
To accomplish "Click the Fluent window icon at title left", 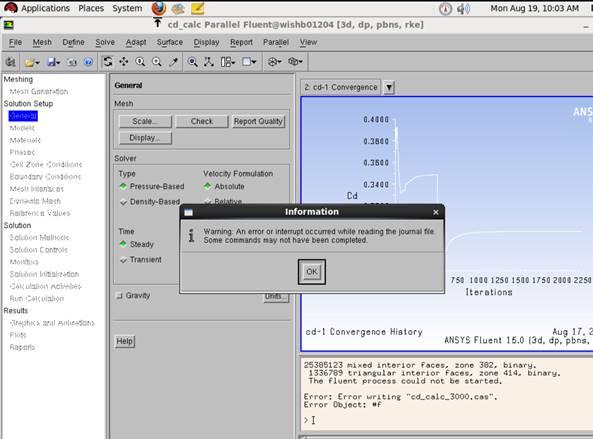I will pos(8,25).
